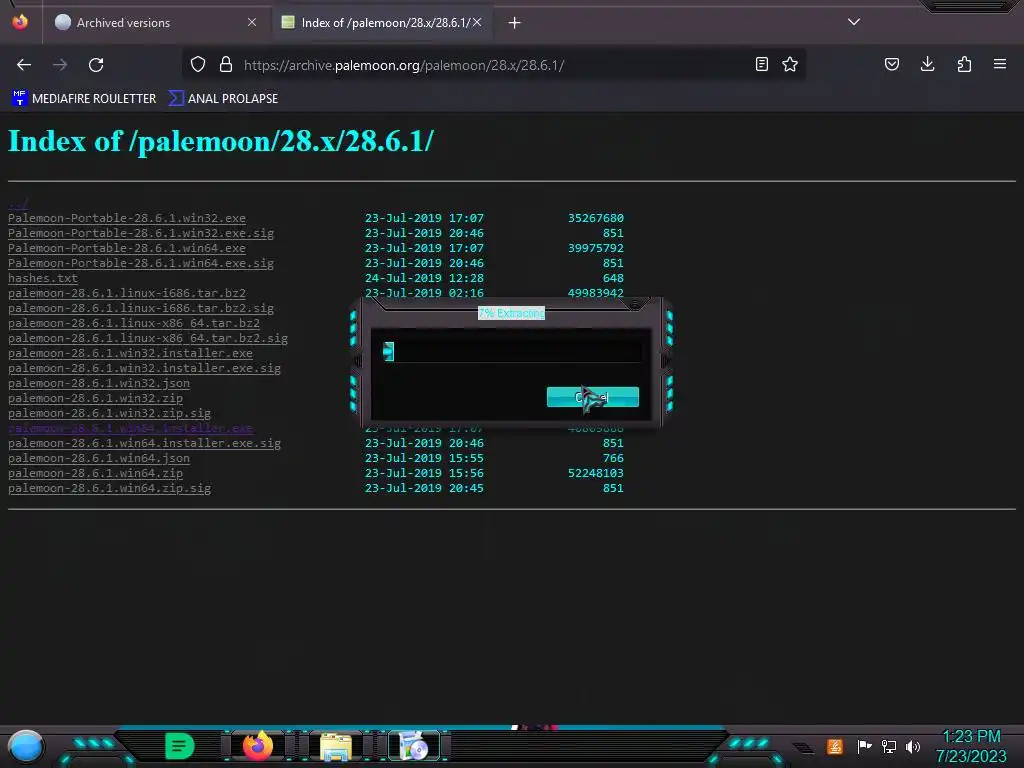This screenshot has width=1024, height=768.
Task: Click the 35267680 file size value
Action: tap(596, 218)
